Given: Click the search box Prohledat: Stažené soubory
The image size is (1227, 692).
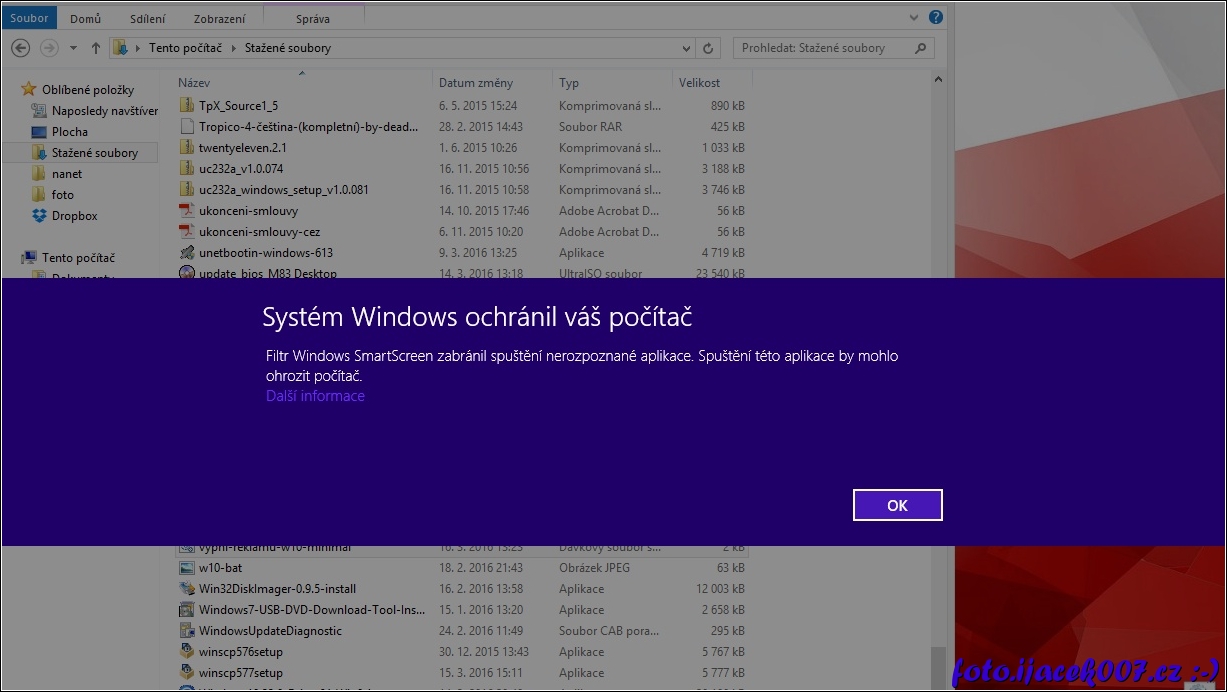Looking at the screenshot, I should coord(825,48).
